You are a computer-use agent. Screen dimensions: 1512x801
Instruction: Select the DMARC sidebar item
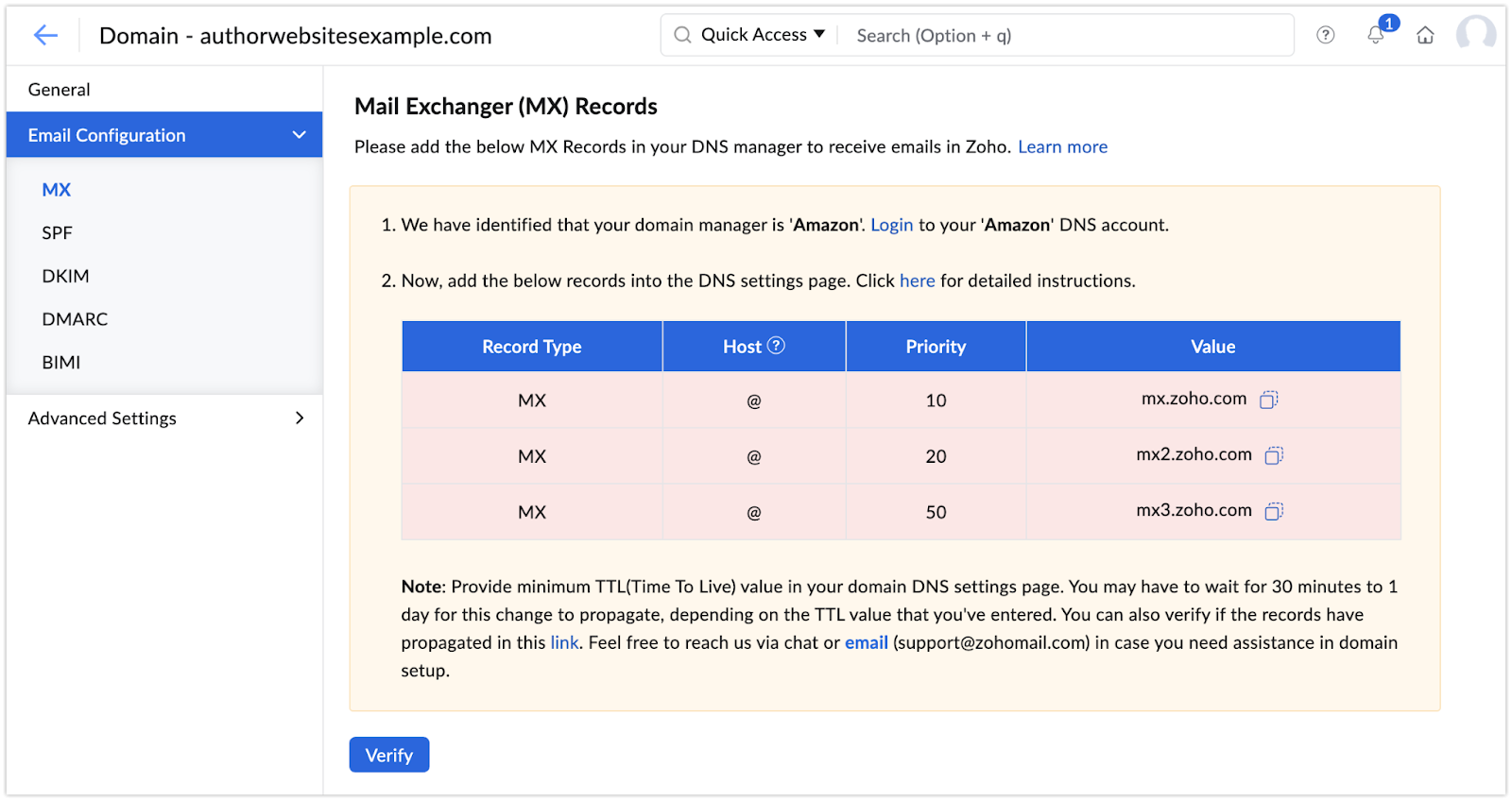(75, 319)
